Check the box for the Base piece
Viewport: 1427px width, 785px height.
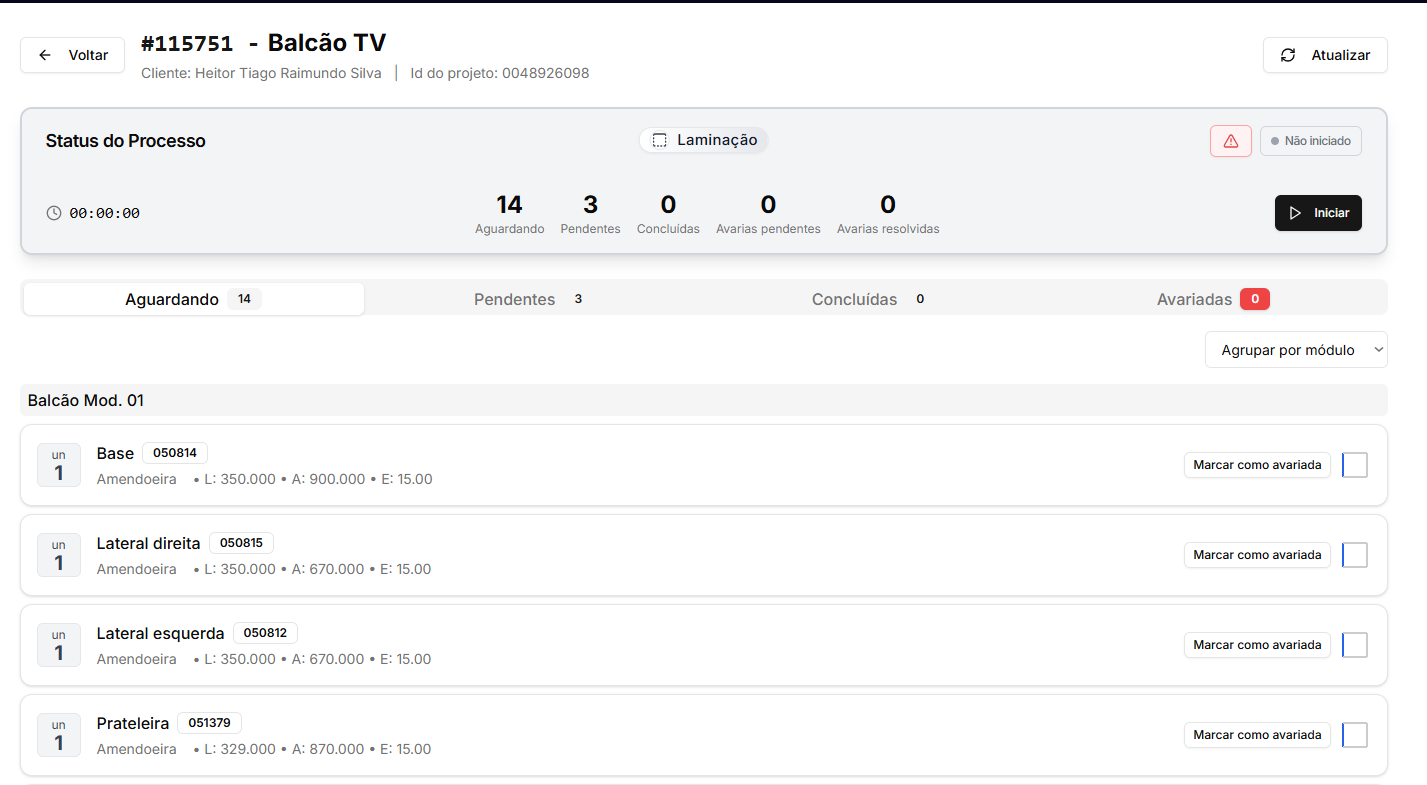pyautogui.click(x=1355, y=465)
